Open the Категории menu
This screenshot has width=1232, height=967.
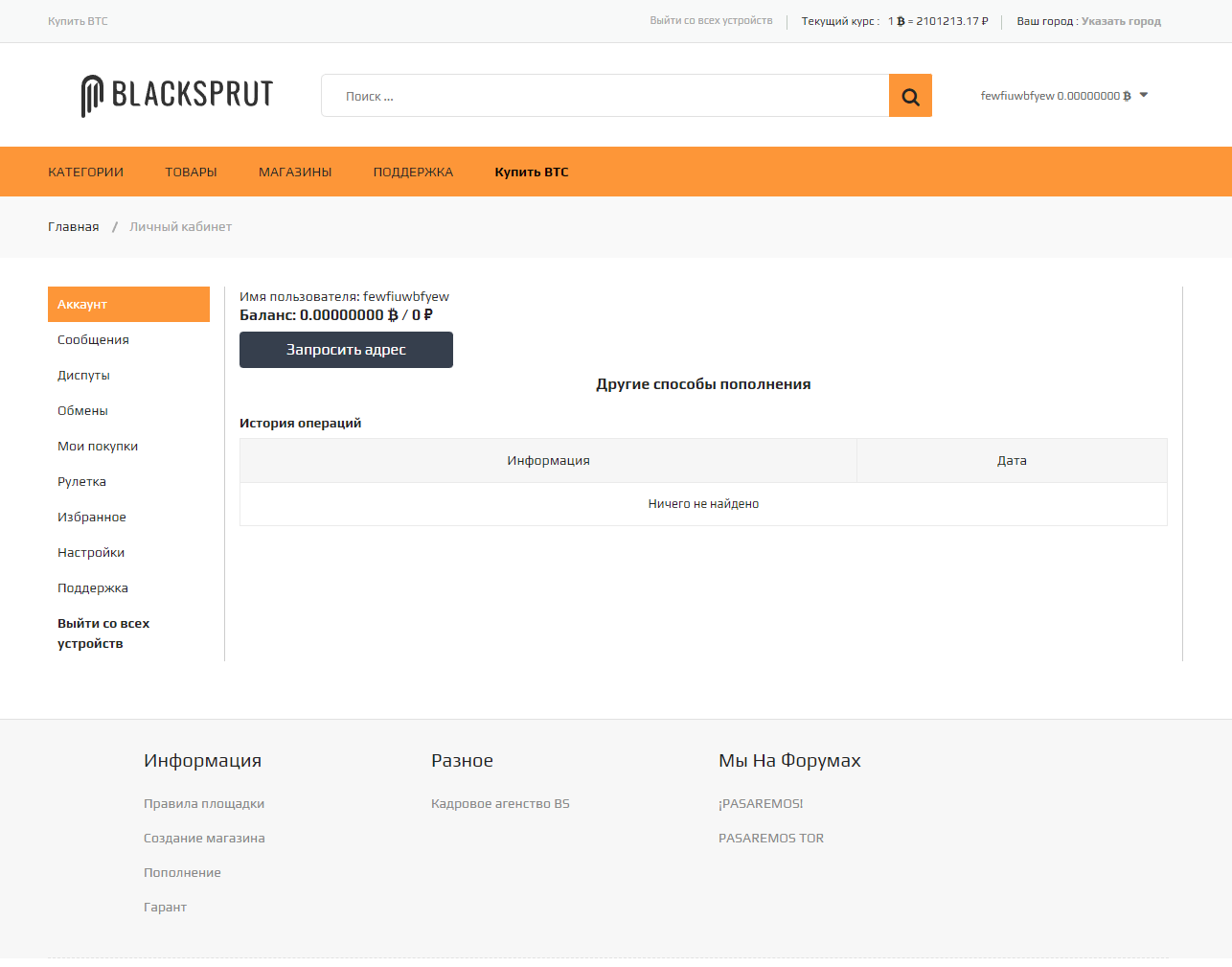85,173
